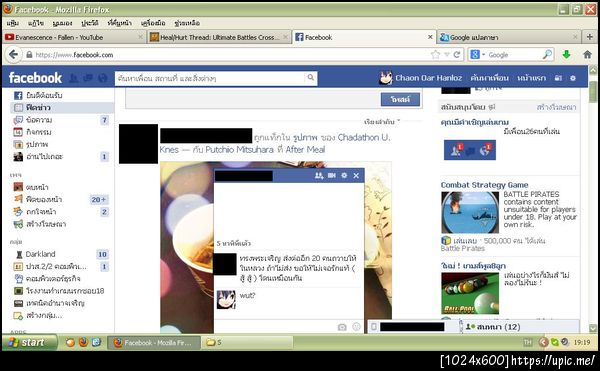This screenshot has width=600, height=371.
Task: Close the Facebook browser tab
Action: (x=430, y=37)
